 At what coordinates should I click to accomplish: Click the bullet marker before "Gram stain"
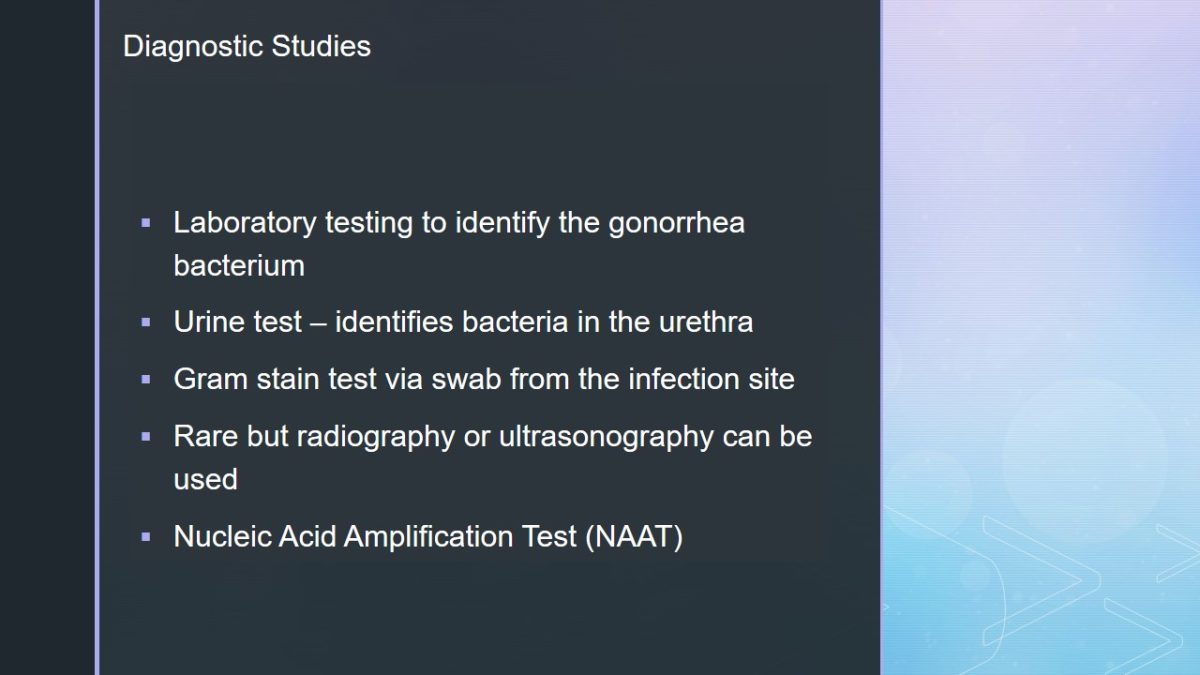point(146,379)
